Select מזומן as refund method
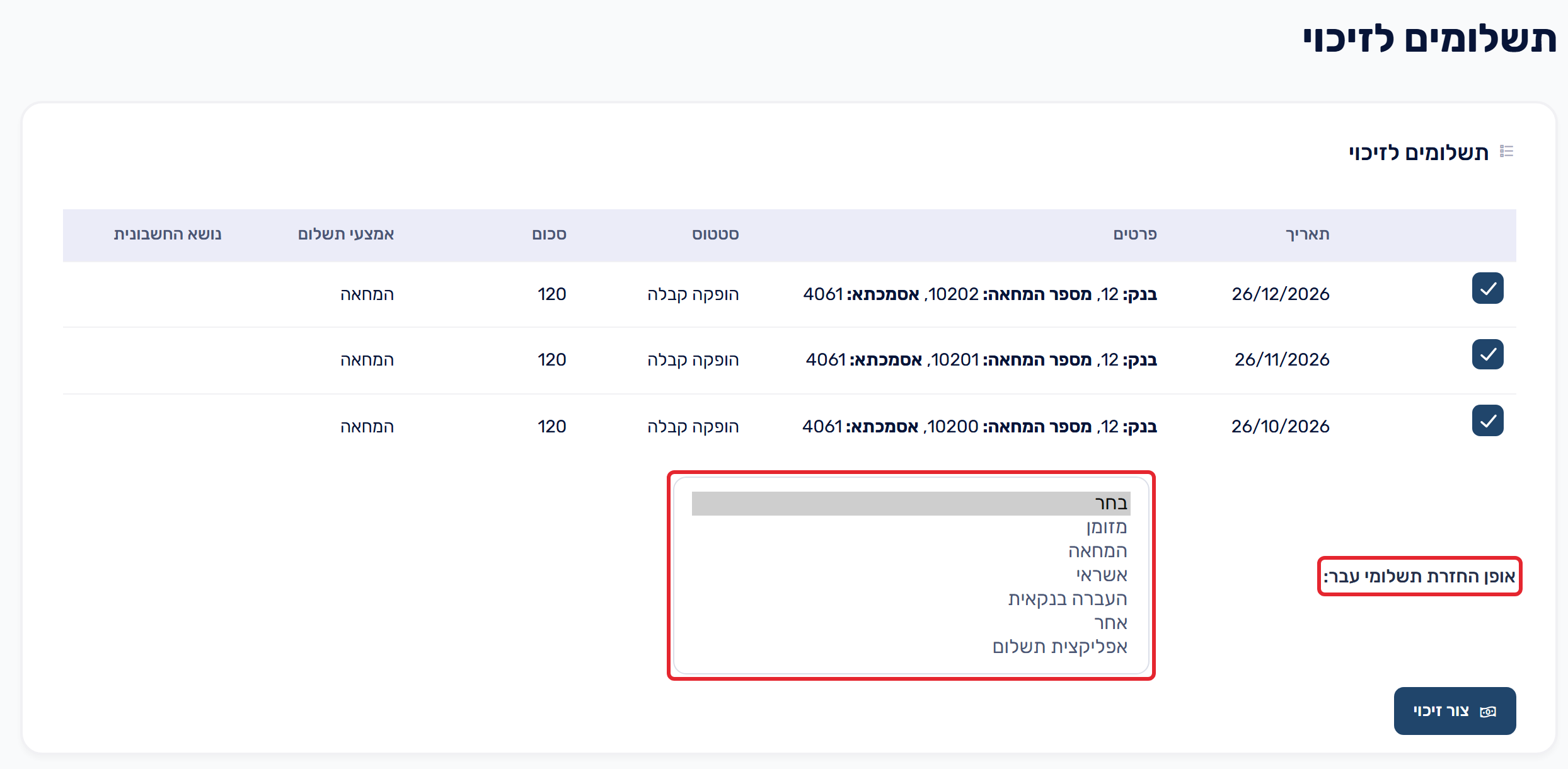 [x=911, y=527]
